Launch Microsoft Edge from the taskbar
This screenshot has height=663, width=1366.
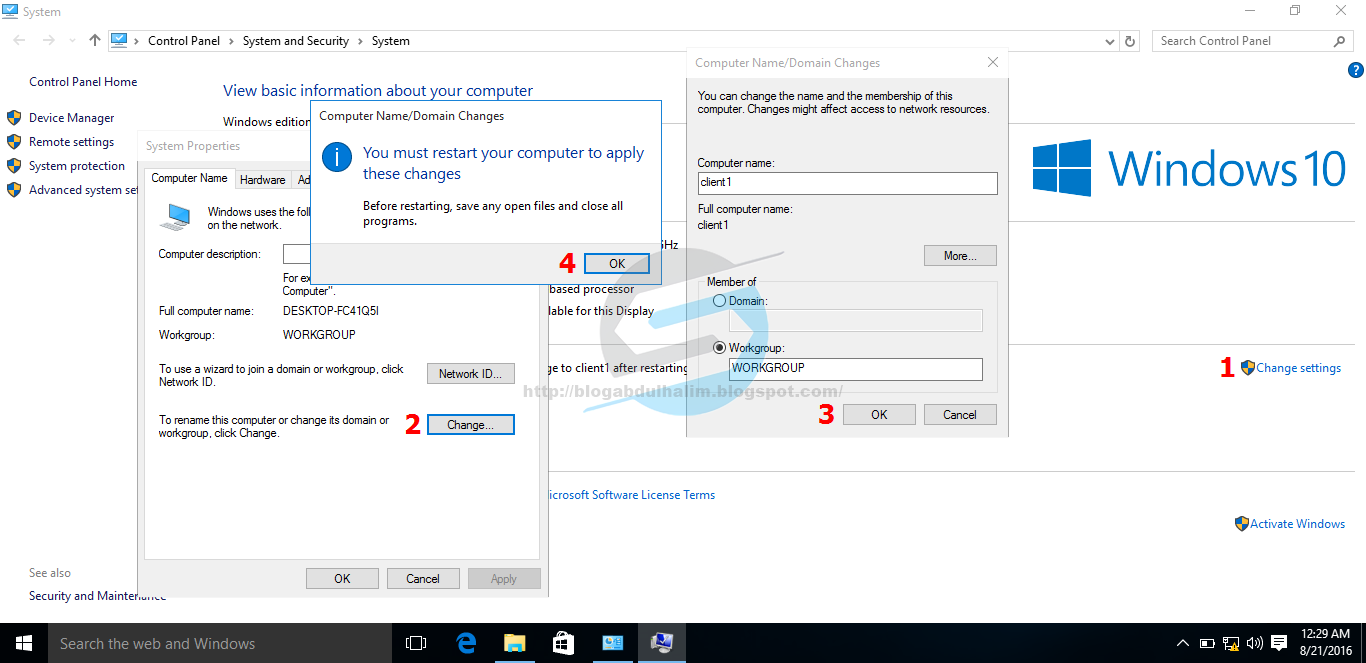click(465, 642)
